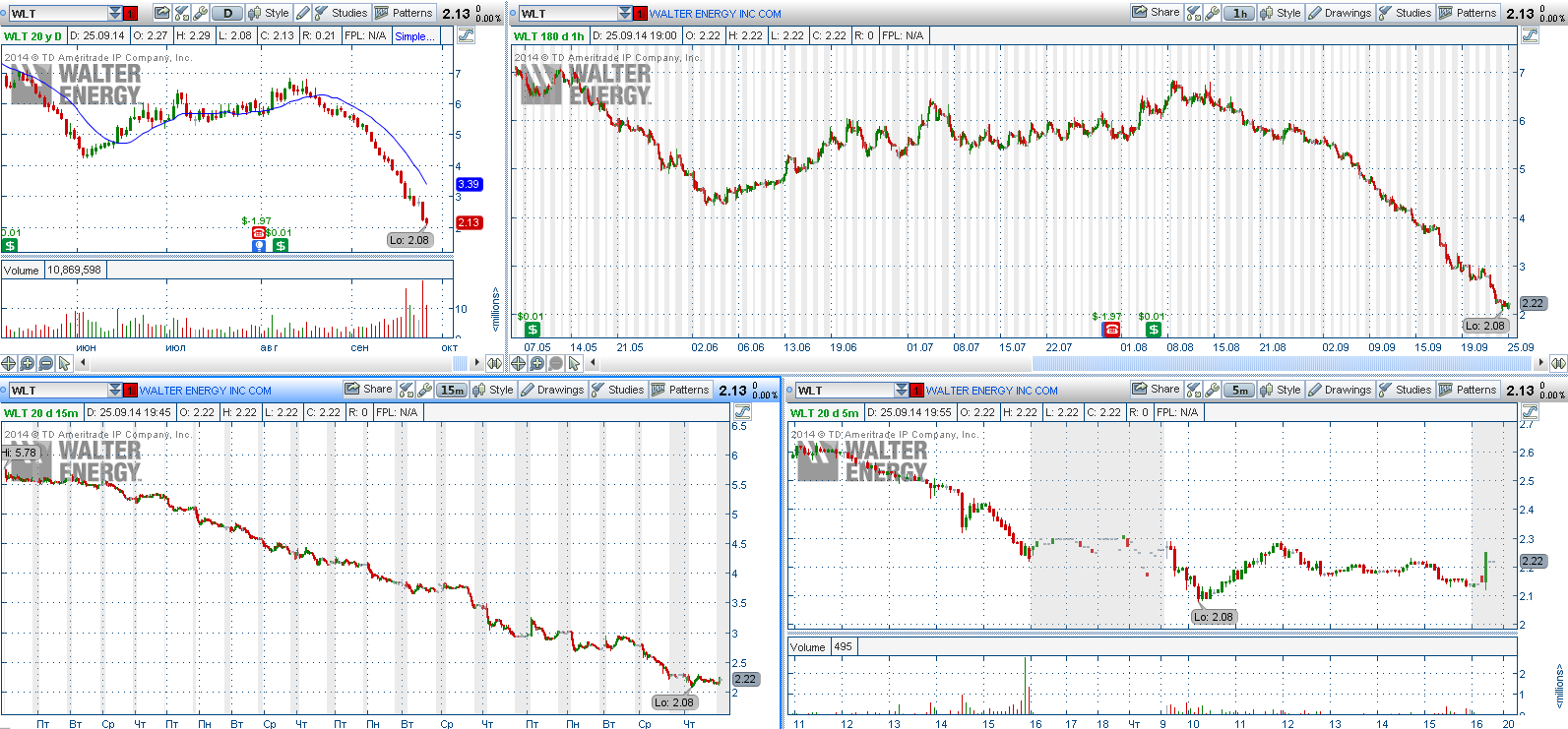Expand symbol dropdown arrow in 1h chart
This screenshot has height=729, width=1568.
(625, 14)
